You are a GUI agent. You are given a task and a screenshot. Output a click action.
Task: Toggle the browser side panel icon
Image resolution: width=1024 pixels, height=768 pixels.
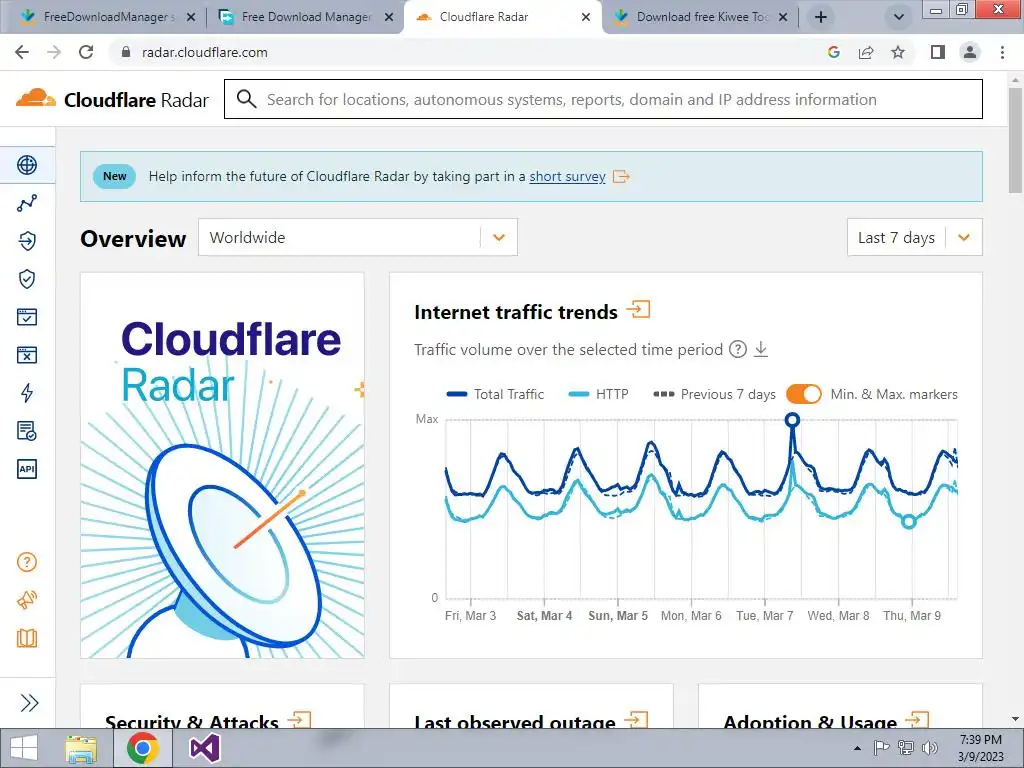point(938,52)
